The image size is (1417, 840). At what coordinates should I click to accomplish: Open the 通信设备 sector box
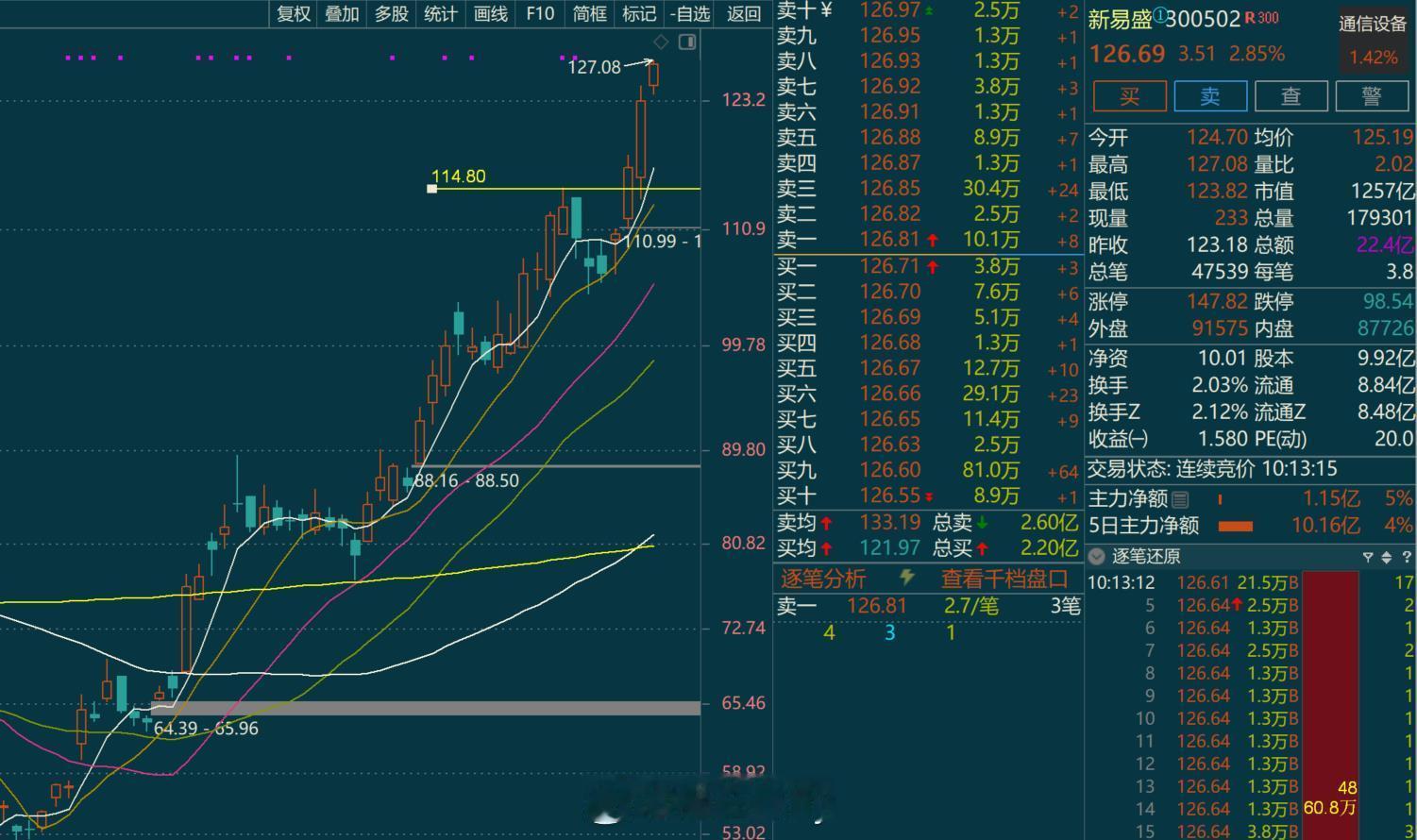(1374, 41)
